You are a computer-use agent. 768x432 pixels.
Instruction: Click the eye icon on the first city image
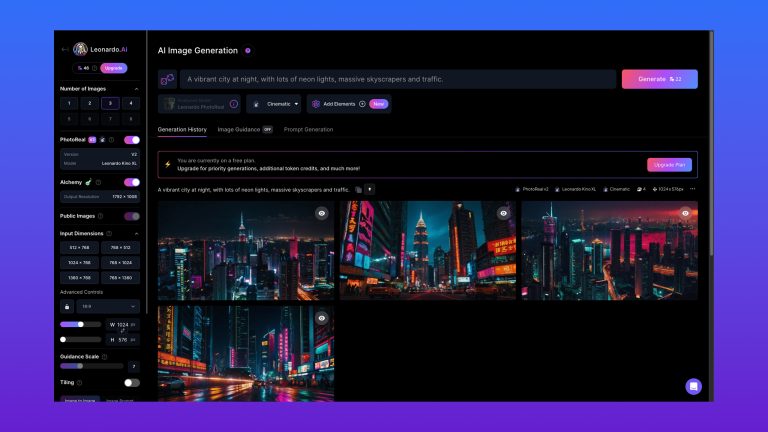click(x=322, y=213)
